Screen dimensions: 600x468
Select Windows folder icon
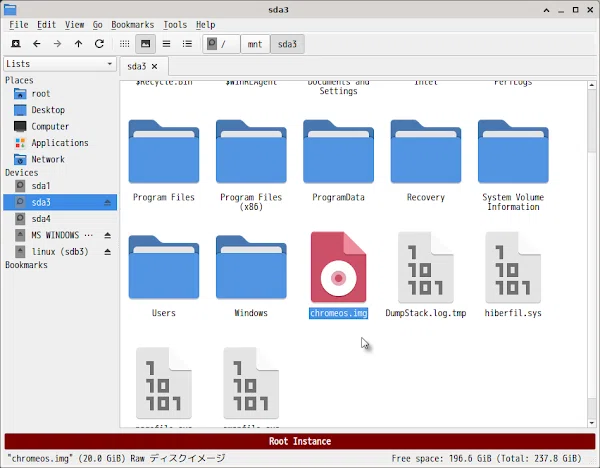click(251, 267)
